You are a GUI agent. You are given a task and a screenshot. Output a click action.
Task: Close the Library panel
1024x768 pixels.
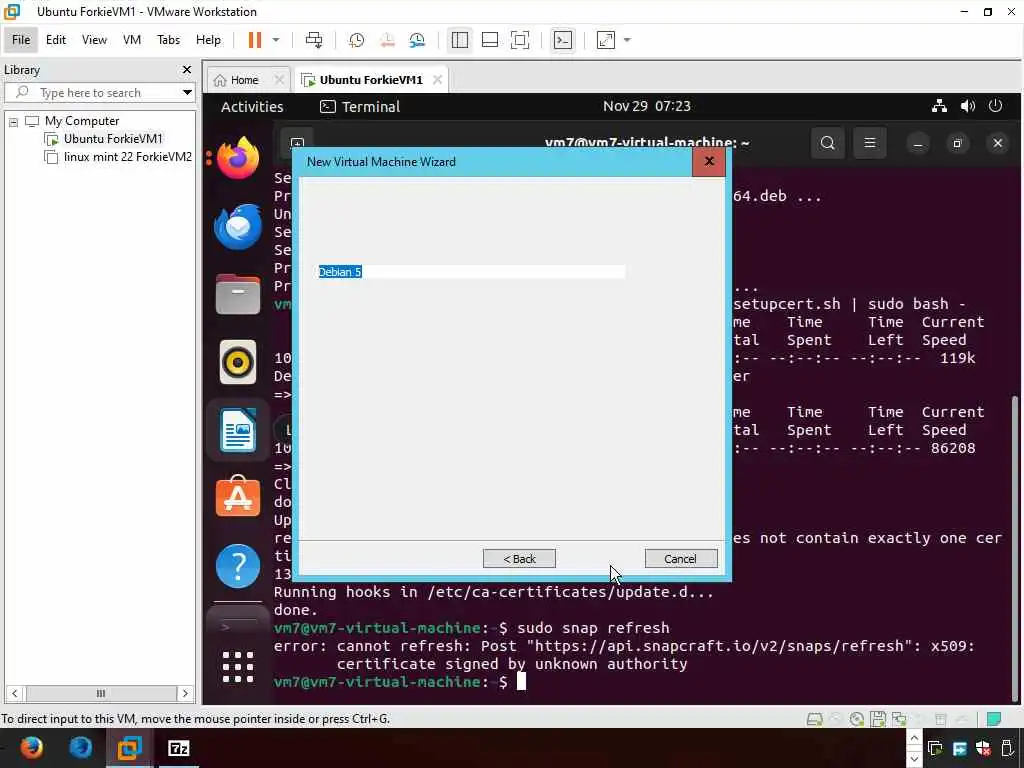(187, 69)
